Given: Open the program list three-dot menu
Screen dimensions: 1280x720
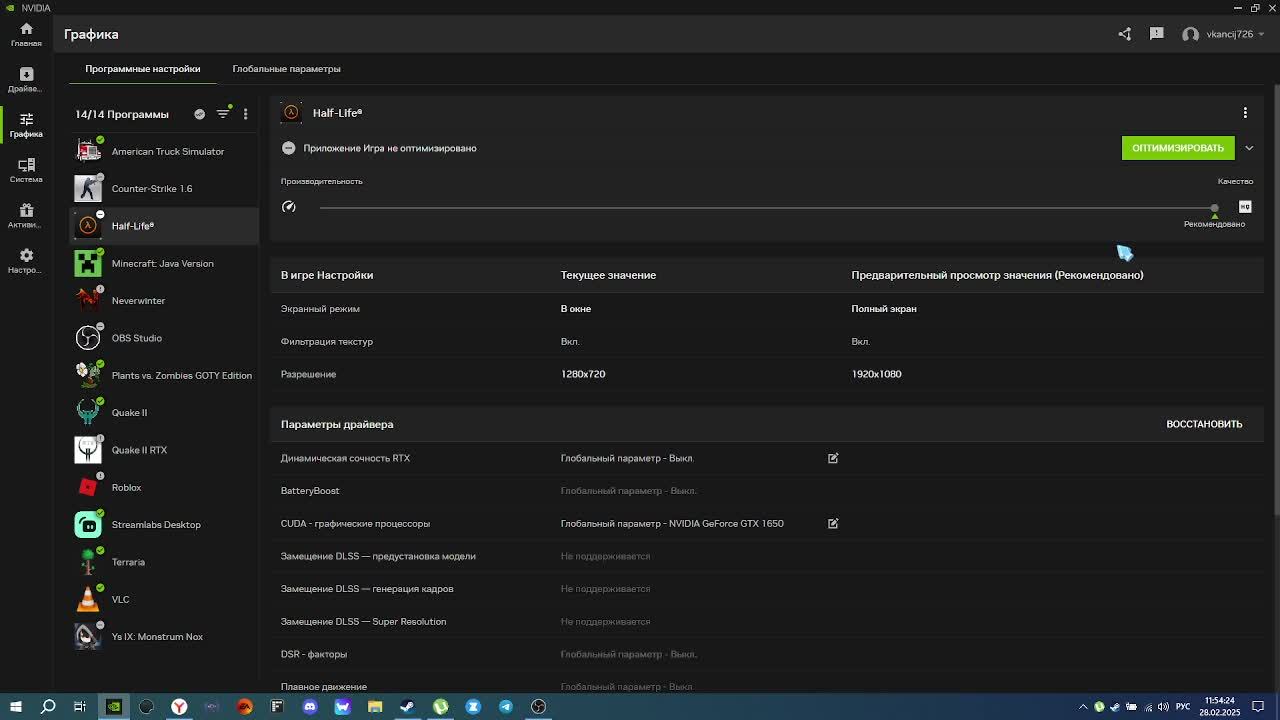Looking at the screenshot, I should 245,114.
